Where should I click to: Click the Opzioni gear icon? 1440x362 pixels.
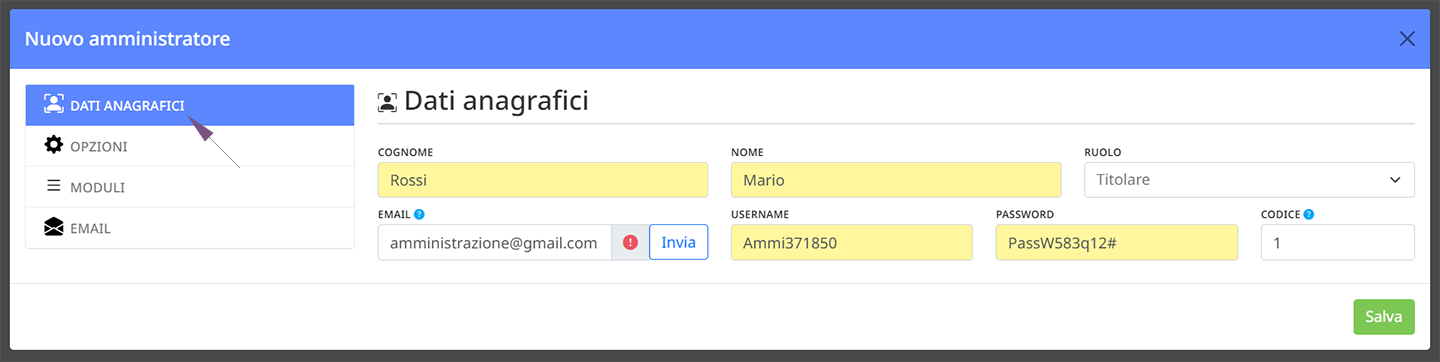[54, 145]
